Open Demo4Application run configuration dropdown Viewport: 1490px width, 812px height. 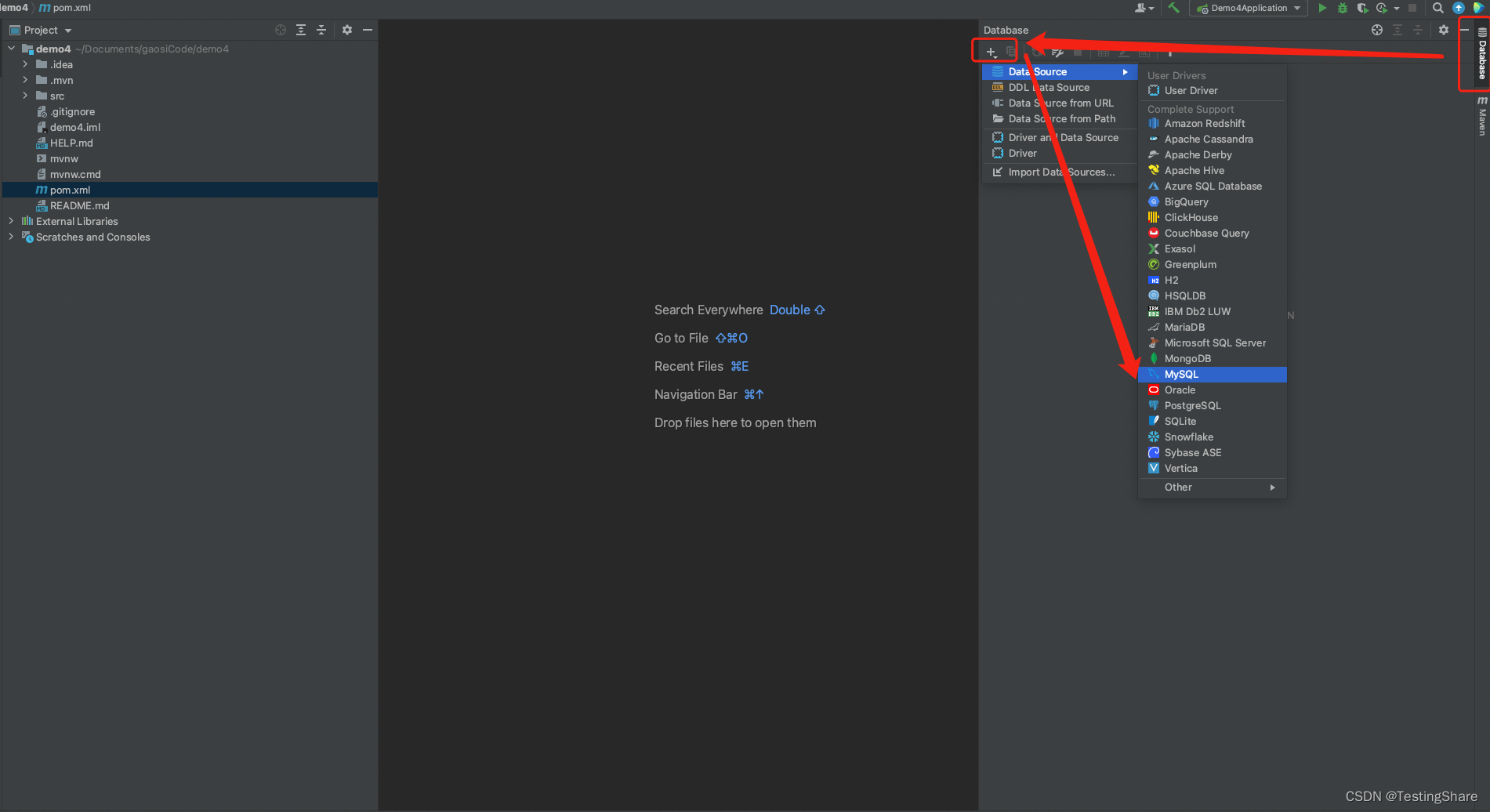(1249, 8)
